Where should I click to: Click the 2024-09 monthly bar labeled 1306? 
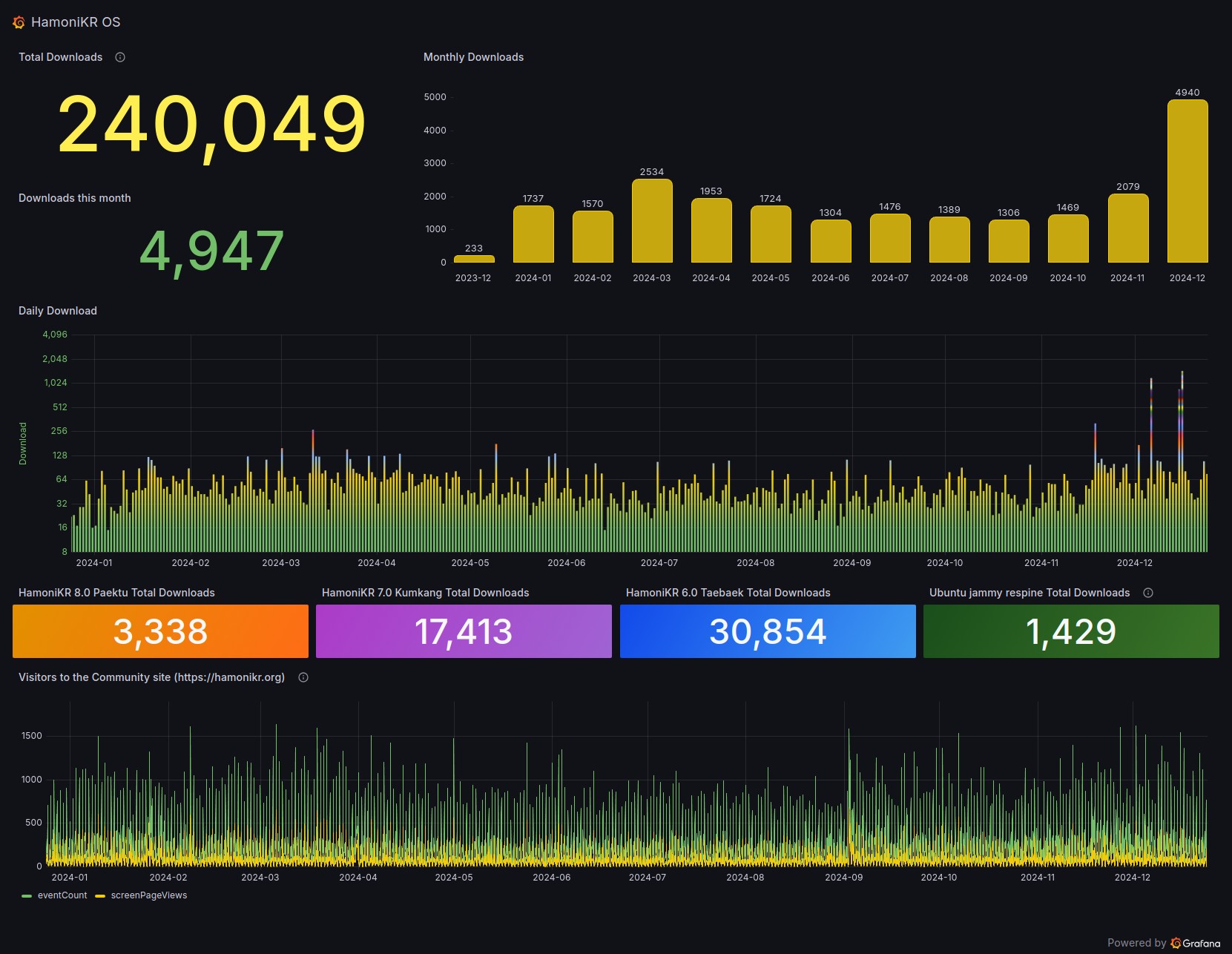(x=1009, y=241)
